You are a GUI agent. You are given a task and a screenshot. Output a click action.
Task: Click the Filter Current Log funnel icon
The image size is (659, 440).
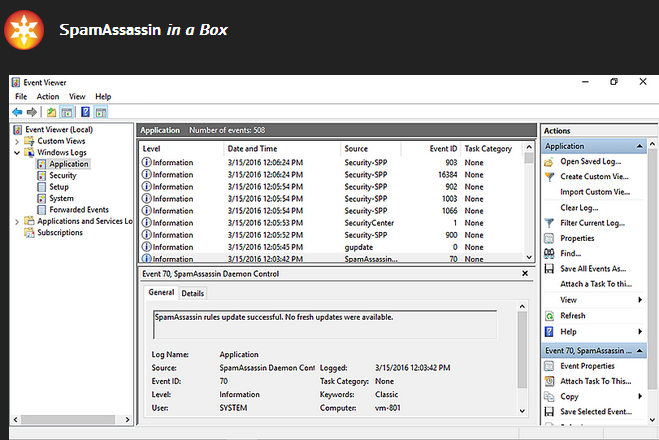pyautogui.click(x=549, y=223)
